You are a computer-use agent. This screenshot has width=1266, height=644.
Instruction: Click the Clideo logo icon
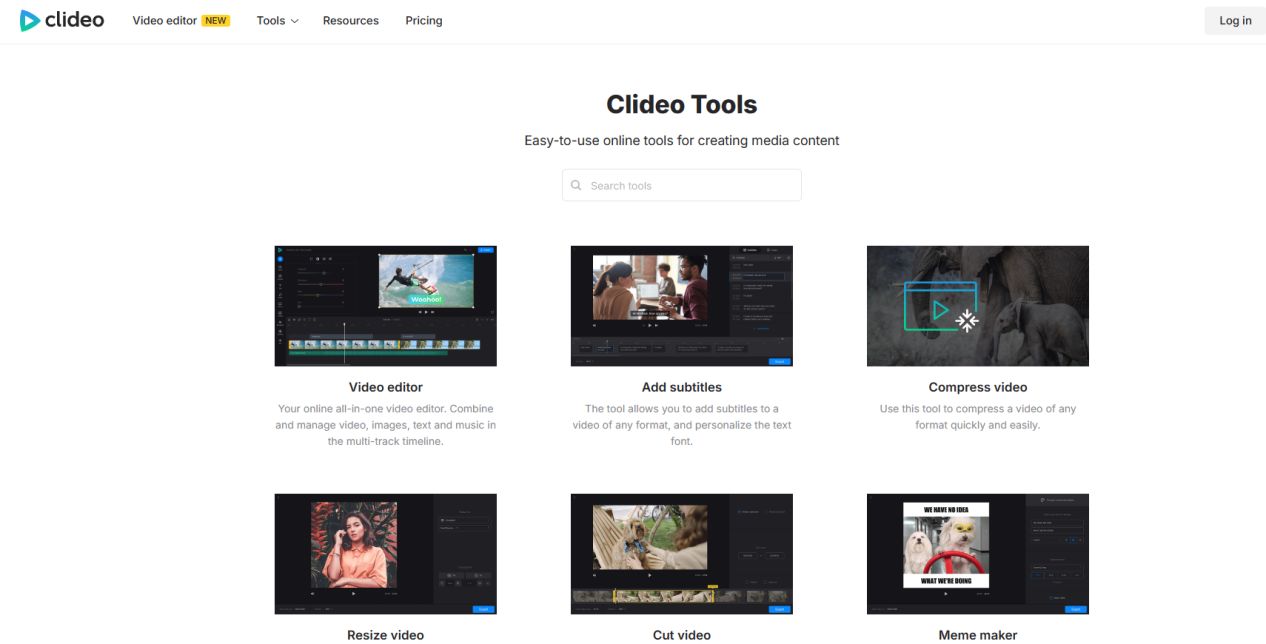click(30, 20)
